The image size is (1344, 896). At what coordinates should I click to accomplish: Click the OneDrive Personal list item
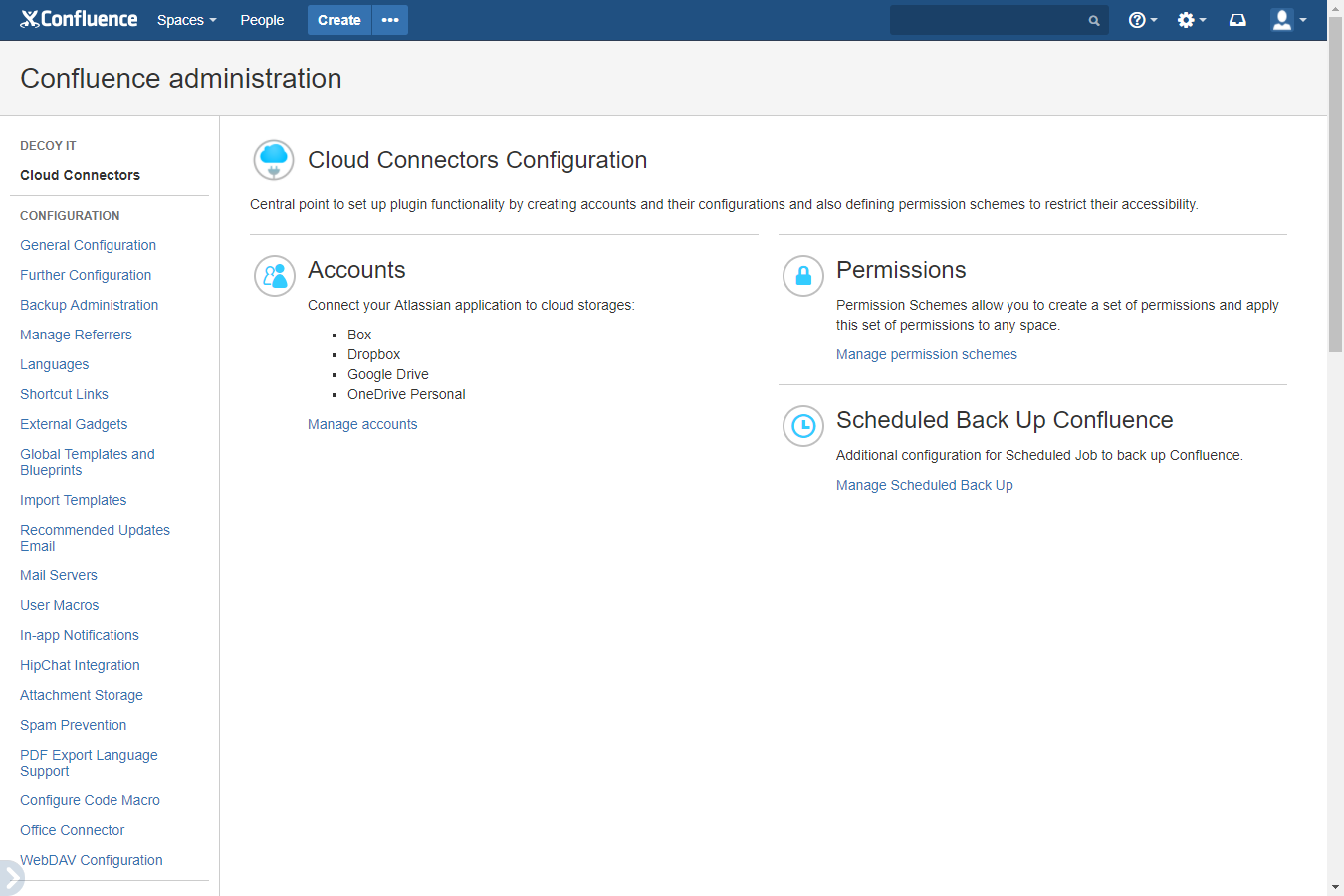click(x=406, y=394)
